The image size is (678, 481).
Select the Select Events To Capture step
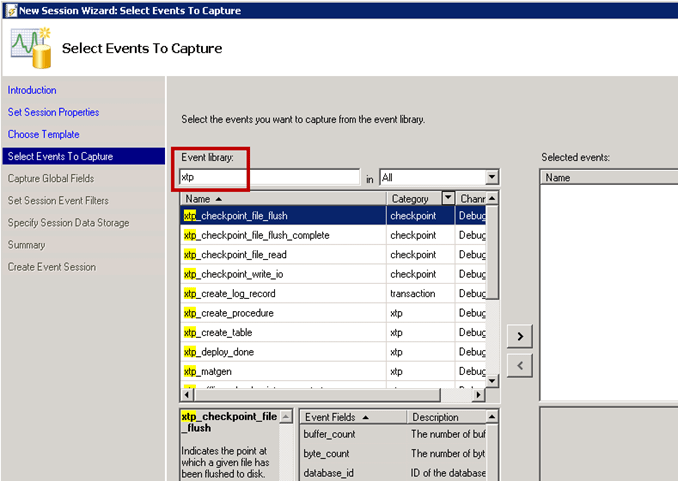pos(60,156)
